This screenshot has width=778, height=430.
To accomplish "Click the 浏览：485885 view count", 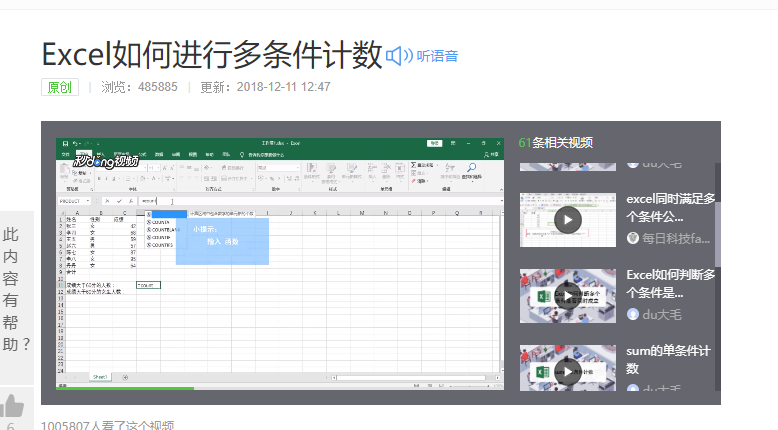I will click(x=139, y=87).
